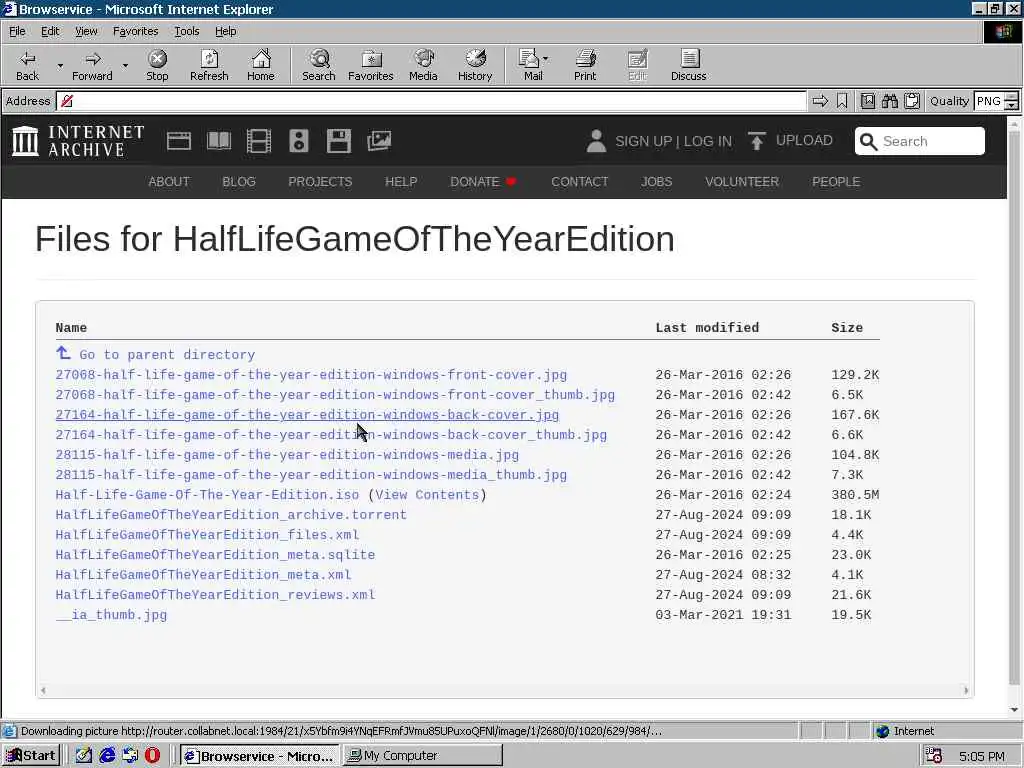Click the binoculars find icon in address bar row
The height and width of the screenshot is (768, 1024).
pos(889,101)
